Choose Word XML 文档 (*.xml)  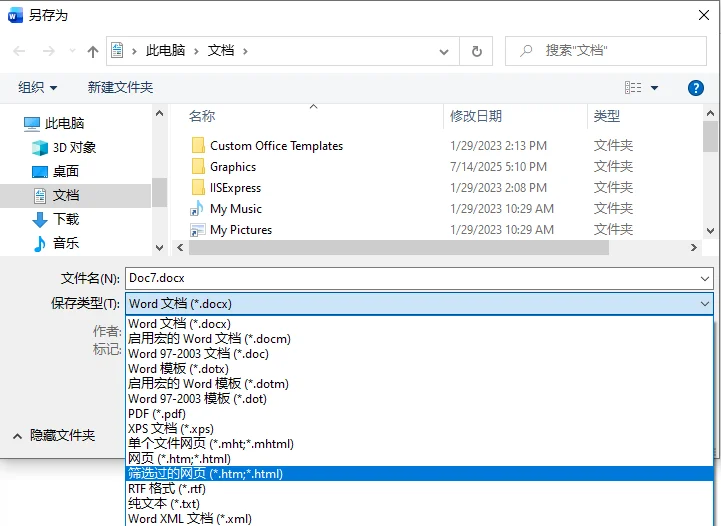(x=419, y=519)
